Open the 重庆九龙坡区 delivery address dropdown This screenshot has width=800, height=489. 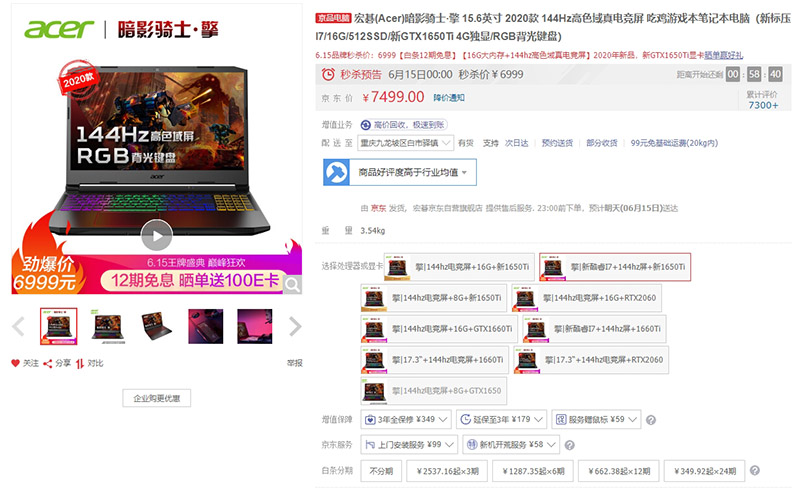pyautogui.click(x=406, y=143)
